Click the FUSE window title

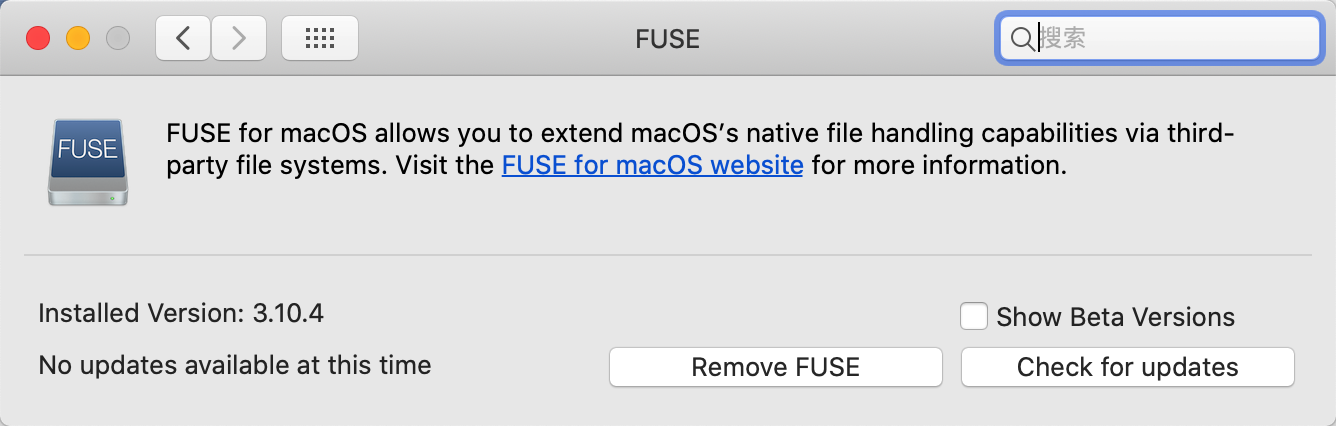point(667,39)
